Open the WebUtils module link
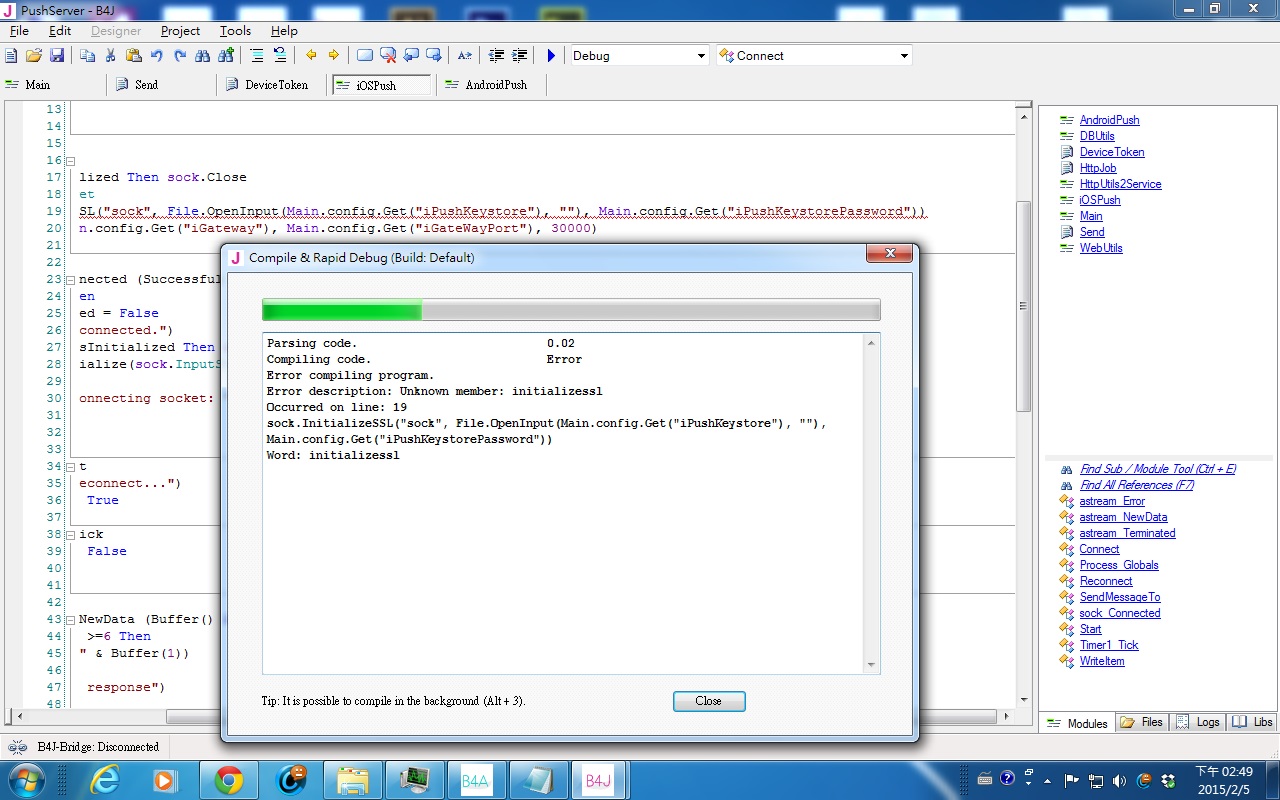This screenshot has height=800, width=1280. pyautogui.click(x=1101, y=248)
